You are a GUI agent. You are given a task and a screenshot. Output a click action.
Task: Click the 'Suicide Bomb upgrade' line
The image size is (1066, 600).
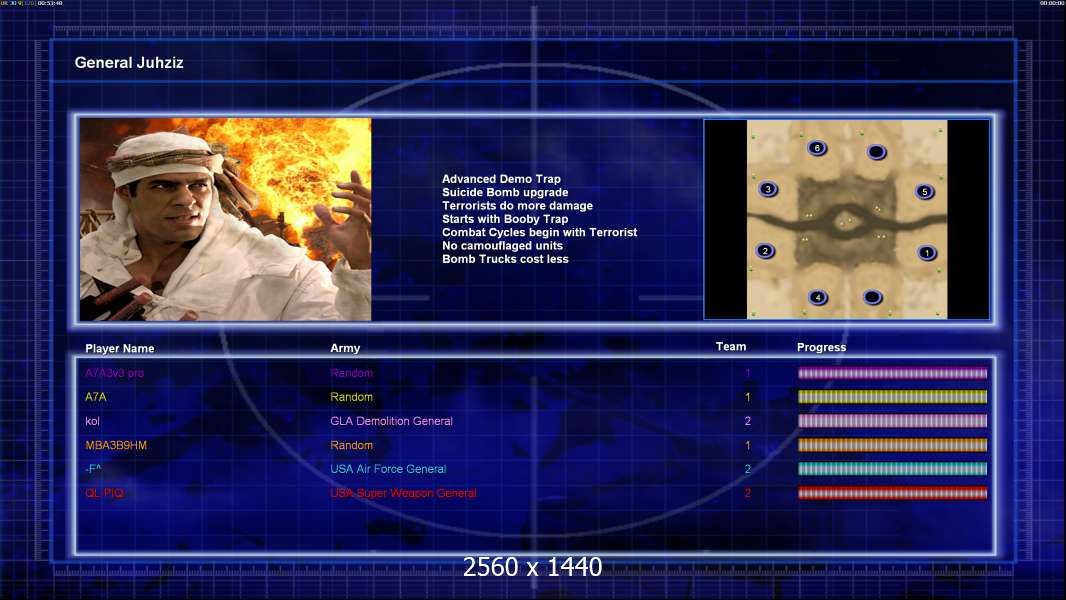click(x=505, y=192)
